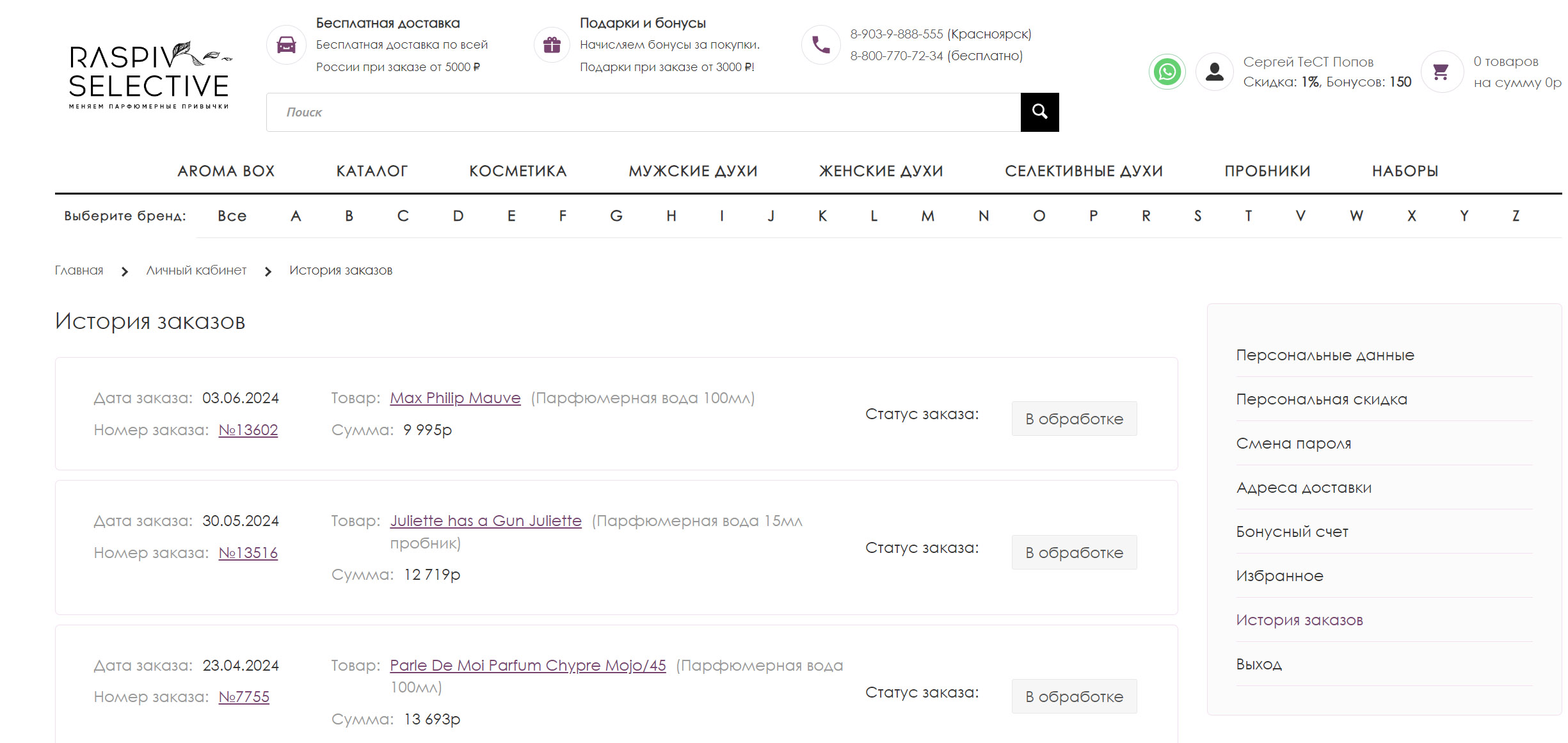Open the КОСМЕТИКА menu

click(x=518, y=171)
